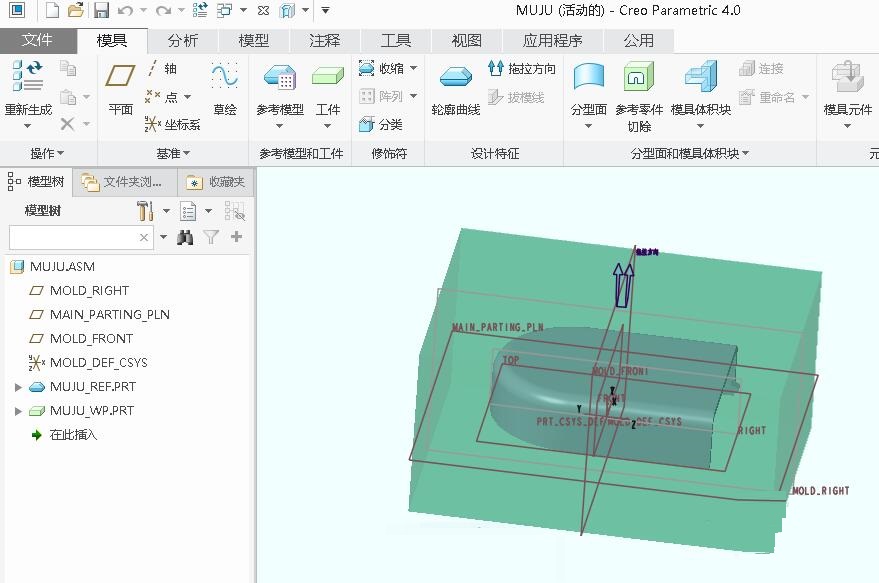Click the Windows switcher icon
Screen dimensions: 879x583
point(225,10)
